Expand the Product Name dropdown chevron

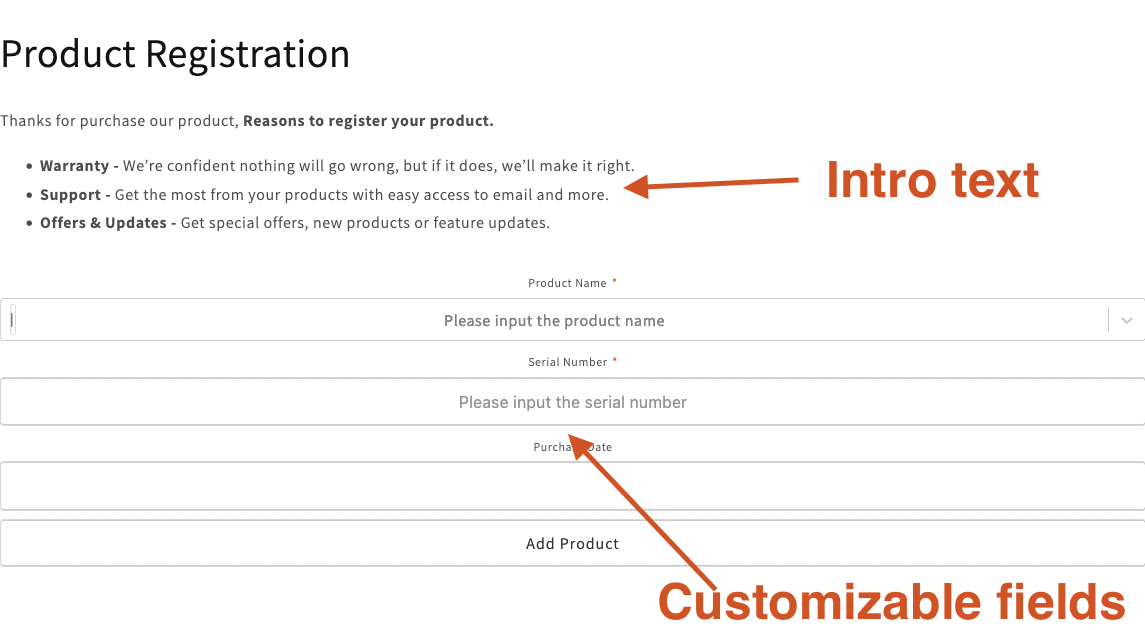[x=1127, y=320]
